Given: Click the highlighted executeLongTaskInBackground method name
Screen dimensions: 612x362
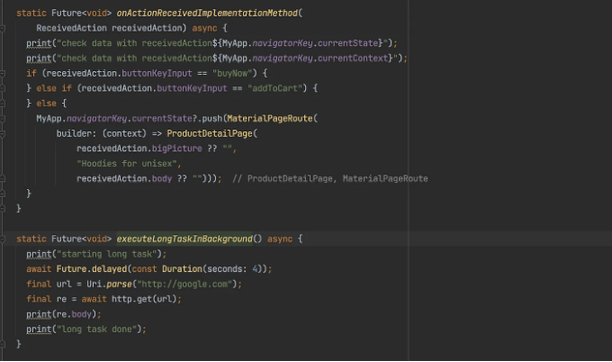Looking at the screenshot, I should click(x=185, y=239).
